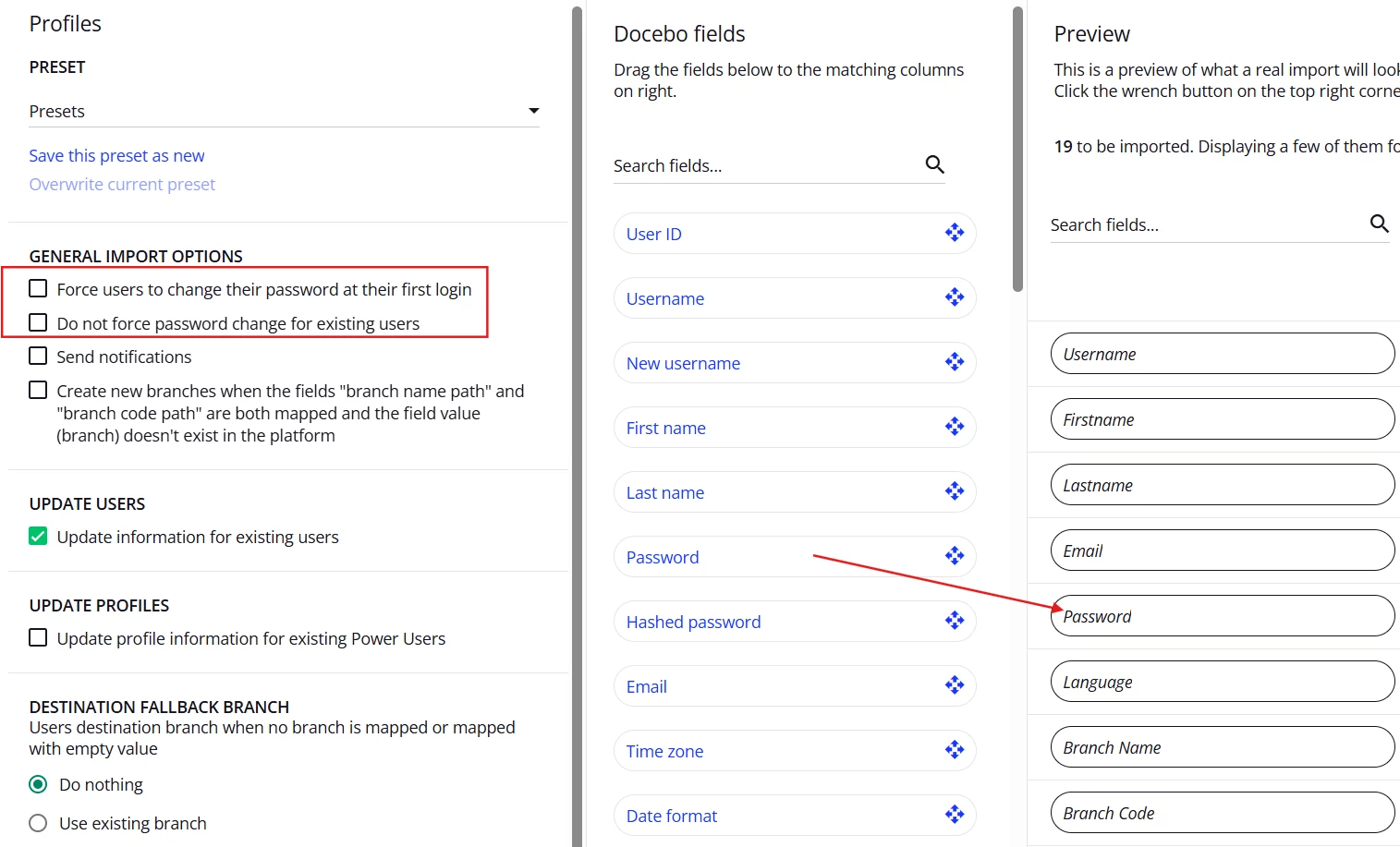Click the move icon for Time zone
This screenshot has width=1400, height=847.
pos(955,750)
